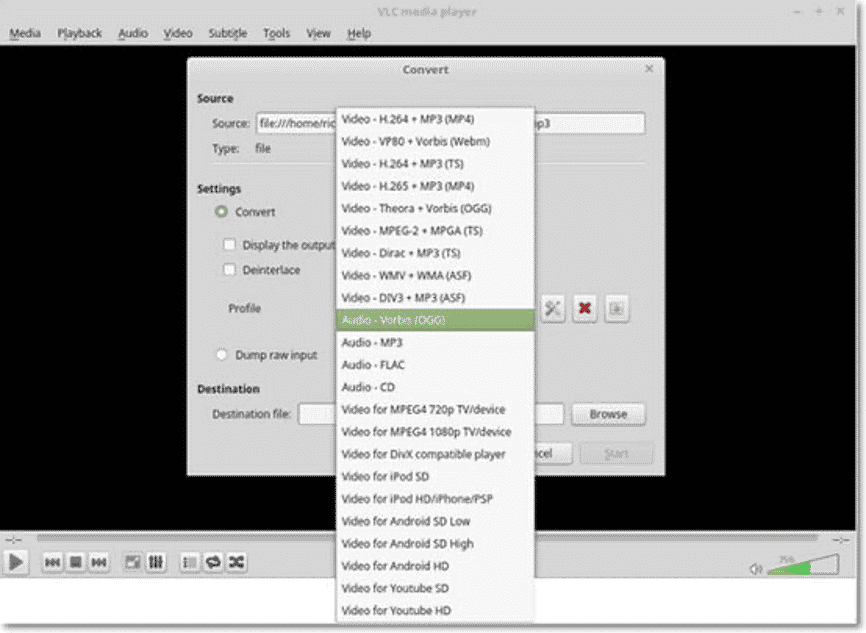Screen dimensions: 866x633
Task: Toggle loop mode icon
Action: coord(213,563)
